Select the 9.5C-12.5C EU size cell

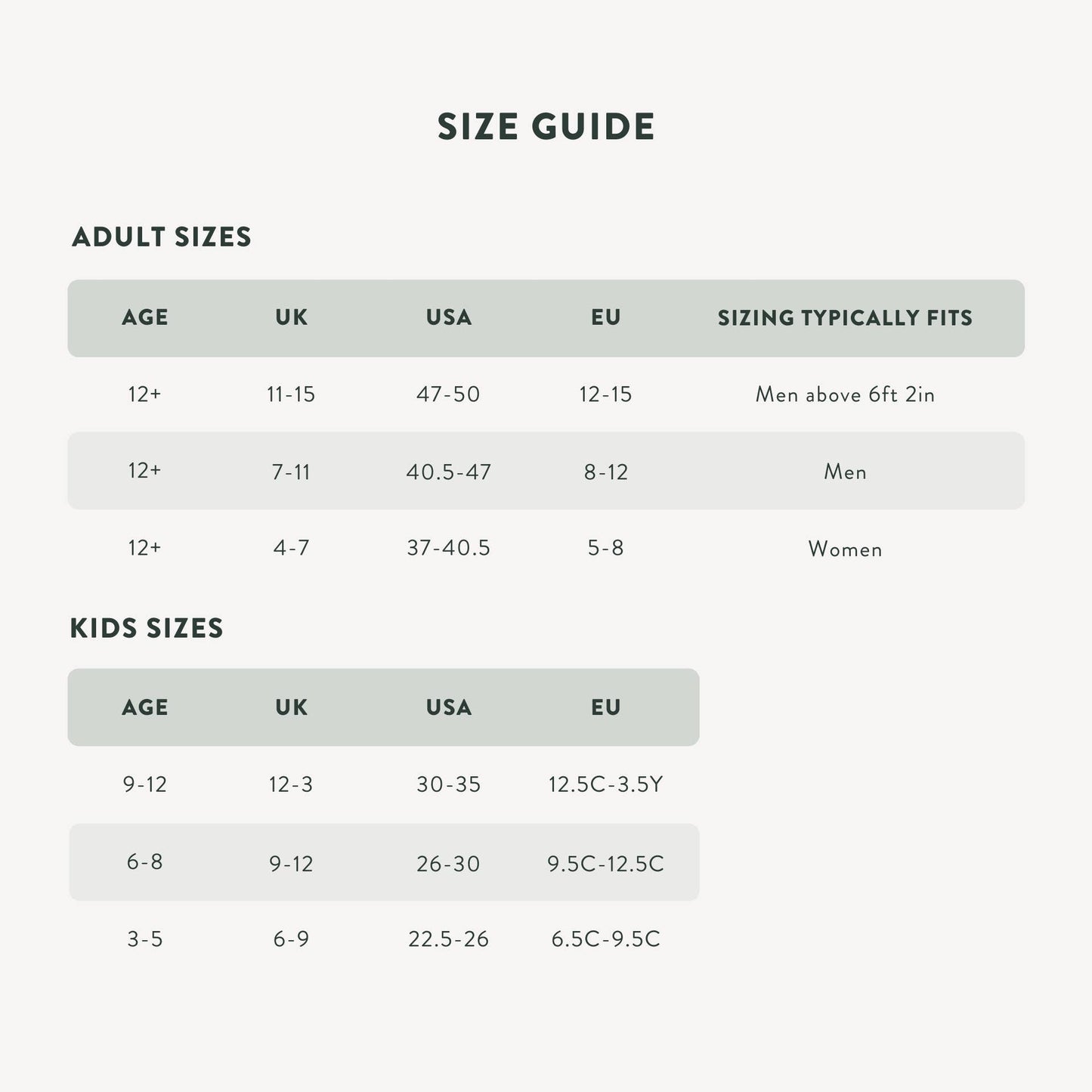pos(606,863)
